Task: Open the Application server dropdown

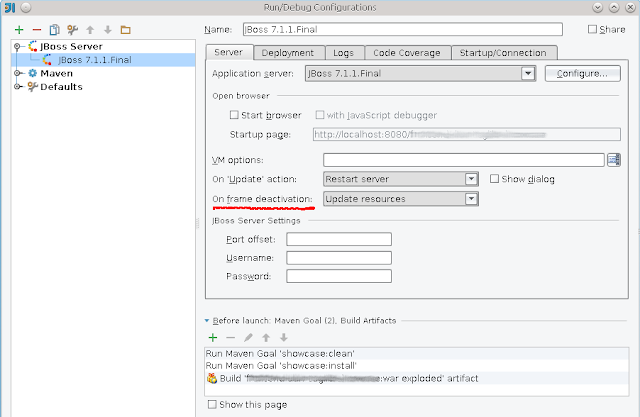Action: 528,73
